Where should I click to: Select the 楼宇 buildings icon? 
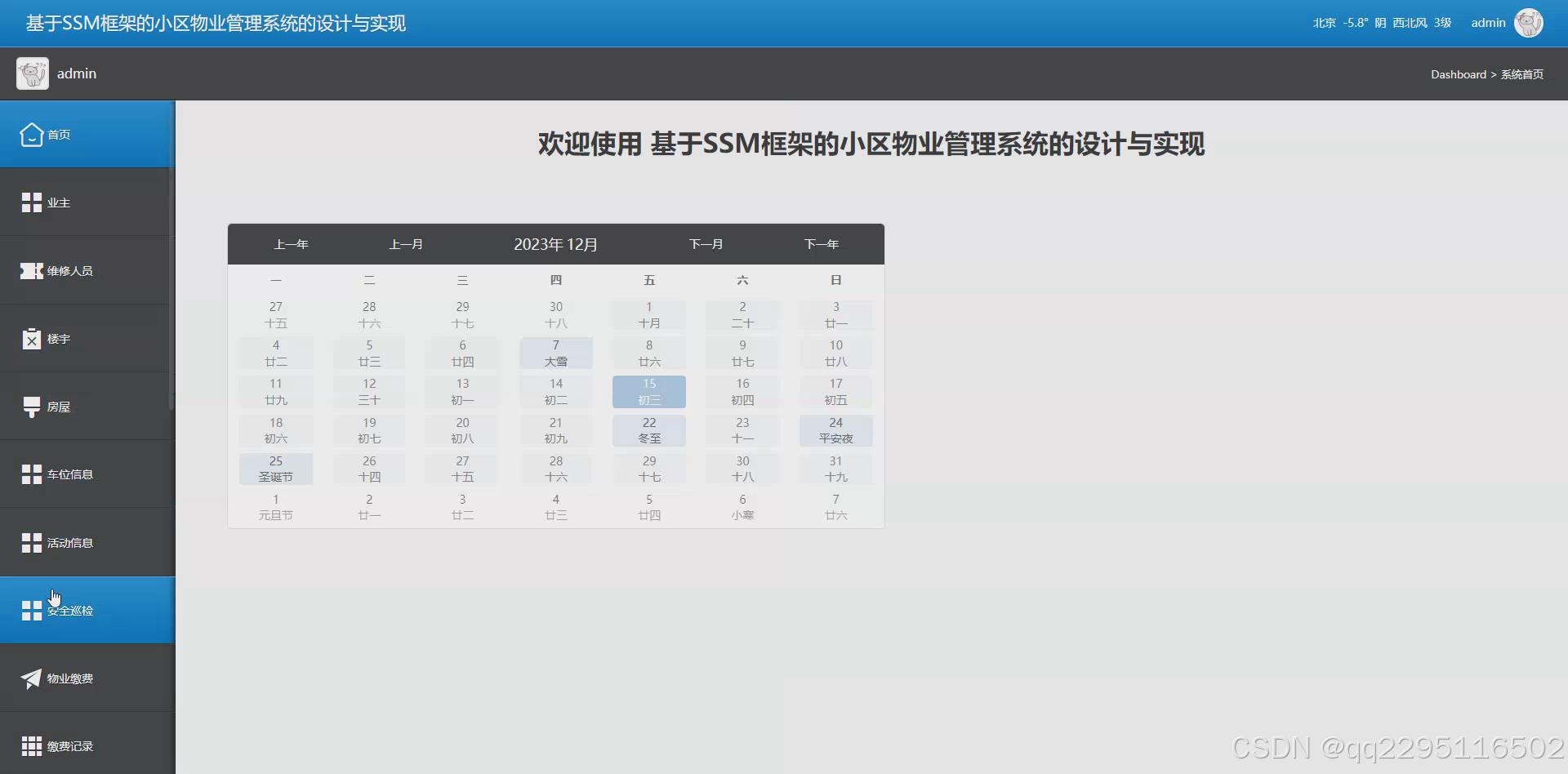coord(32,338)
